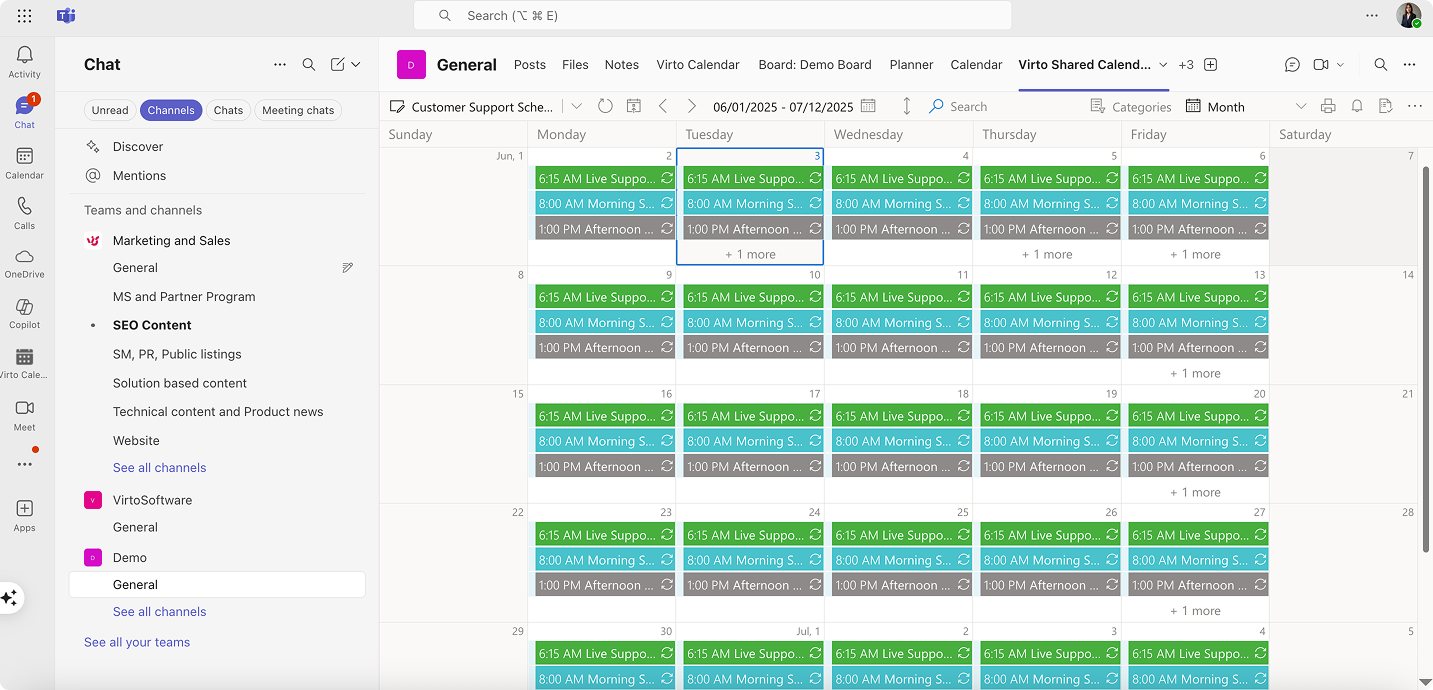1433x690 pixels.
Task: Switch to the Unread filter
Action: pyautogui.click(x=110, y=110)
